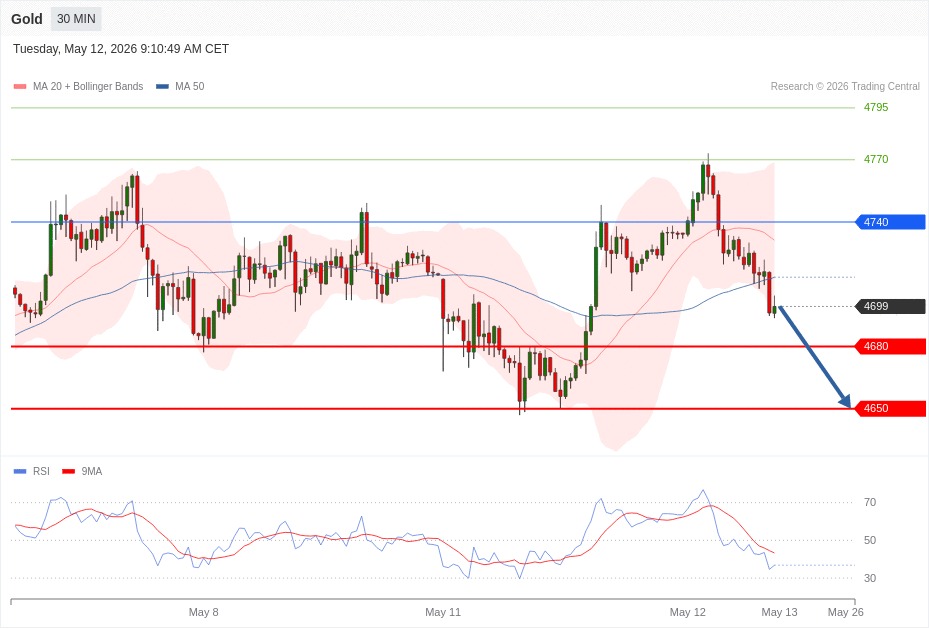This screenshot has height=629, width=929.
Task: Click the 30 MIN timeframe badge
Action: [x=76, y=19]
